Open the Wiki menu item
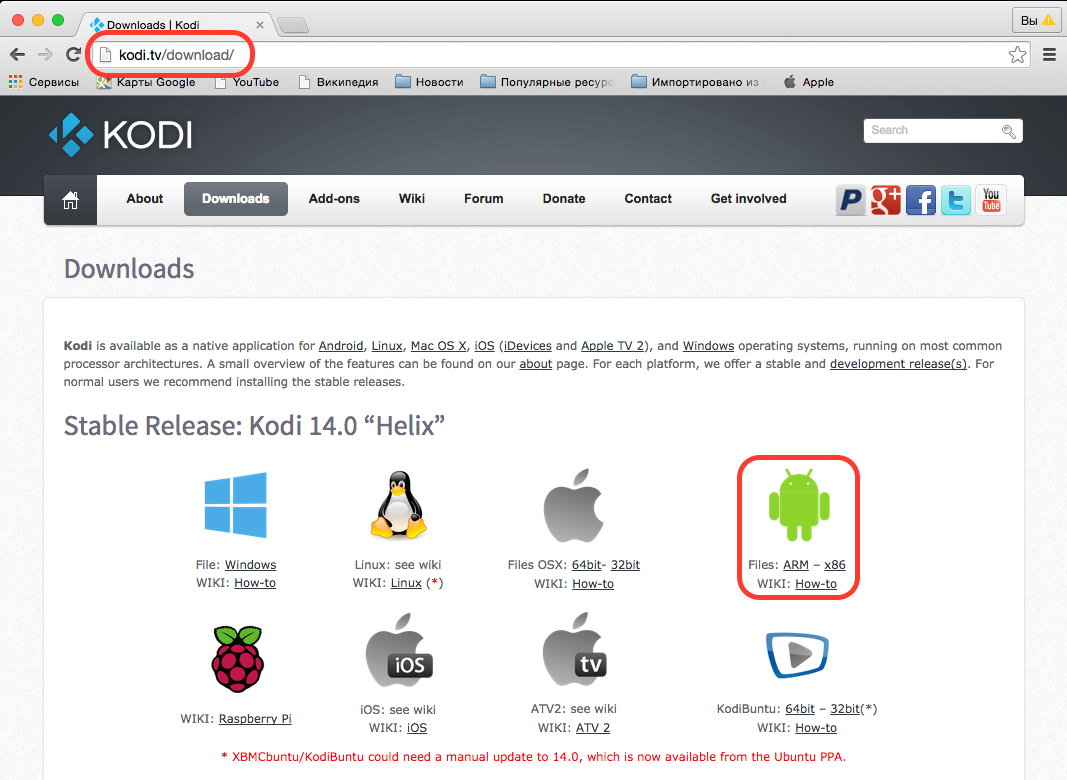 [412, 199]
